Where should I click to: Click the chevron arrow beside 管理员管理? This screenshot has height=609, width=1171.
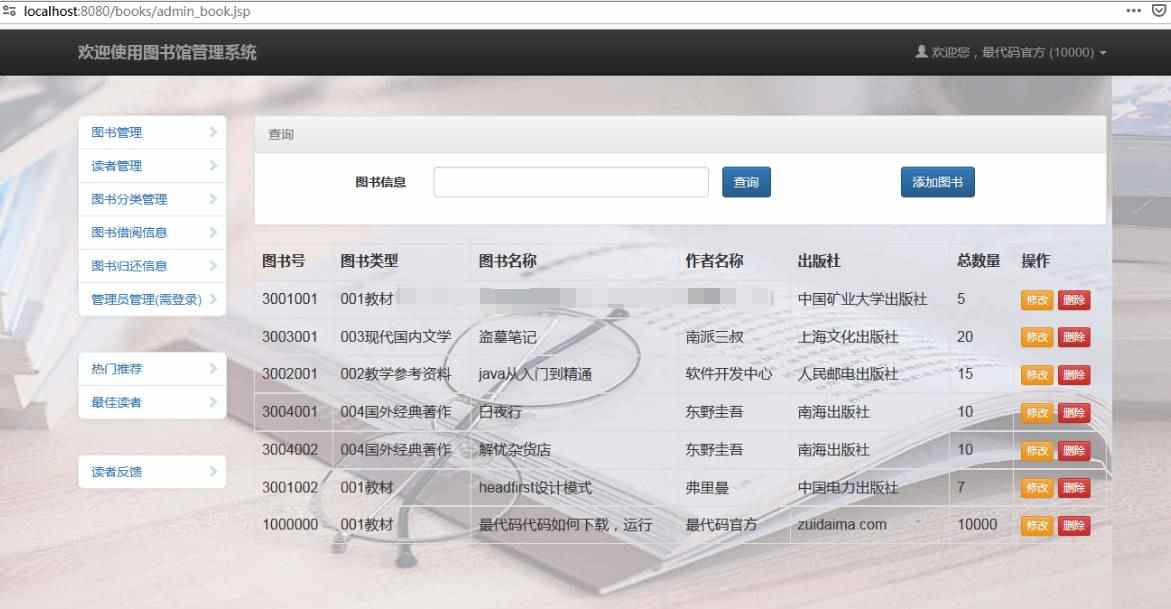[x=213, y=299]
